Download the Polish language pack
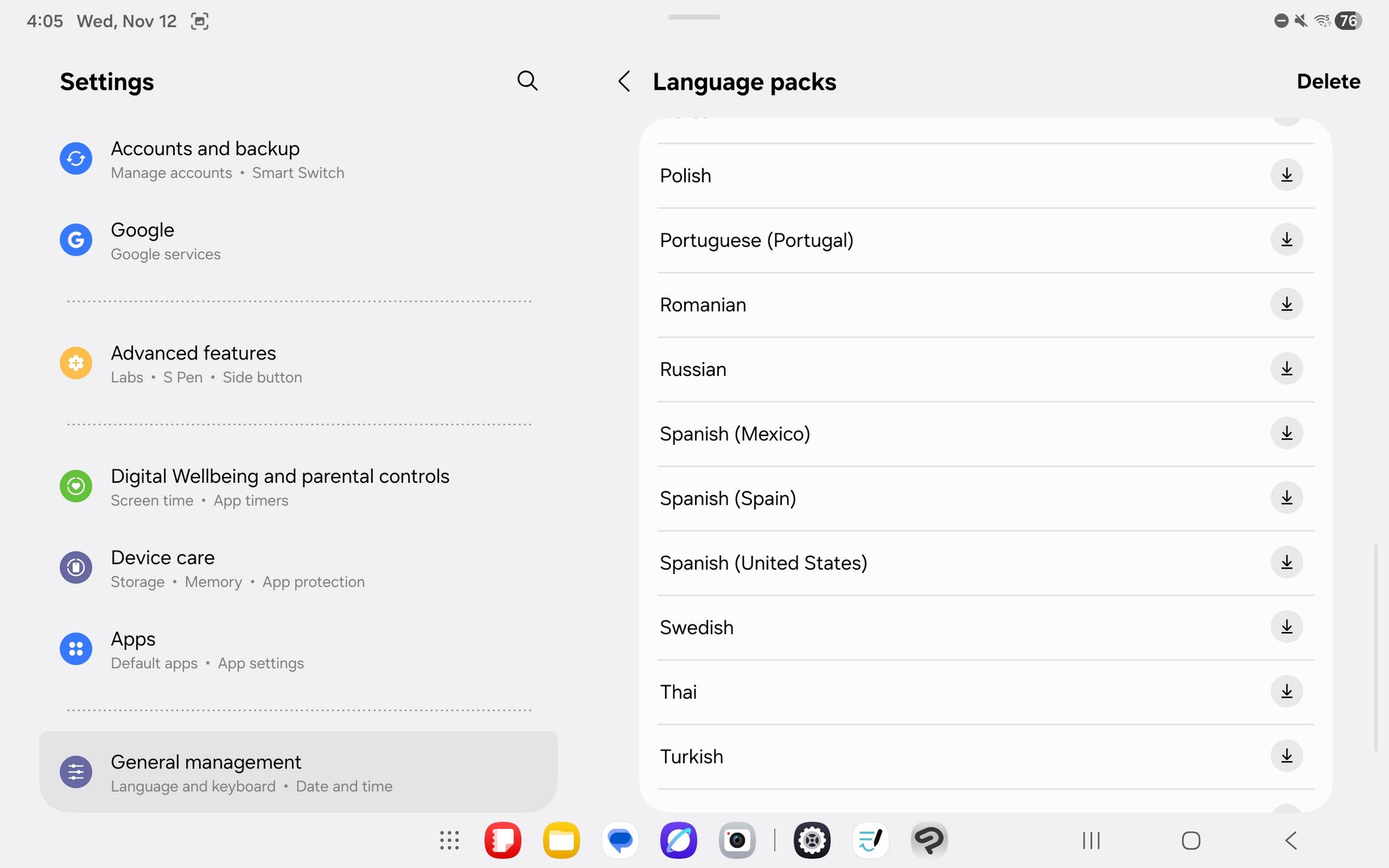Screen dimensions: 1389x868 click(x=1286, y=175)
